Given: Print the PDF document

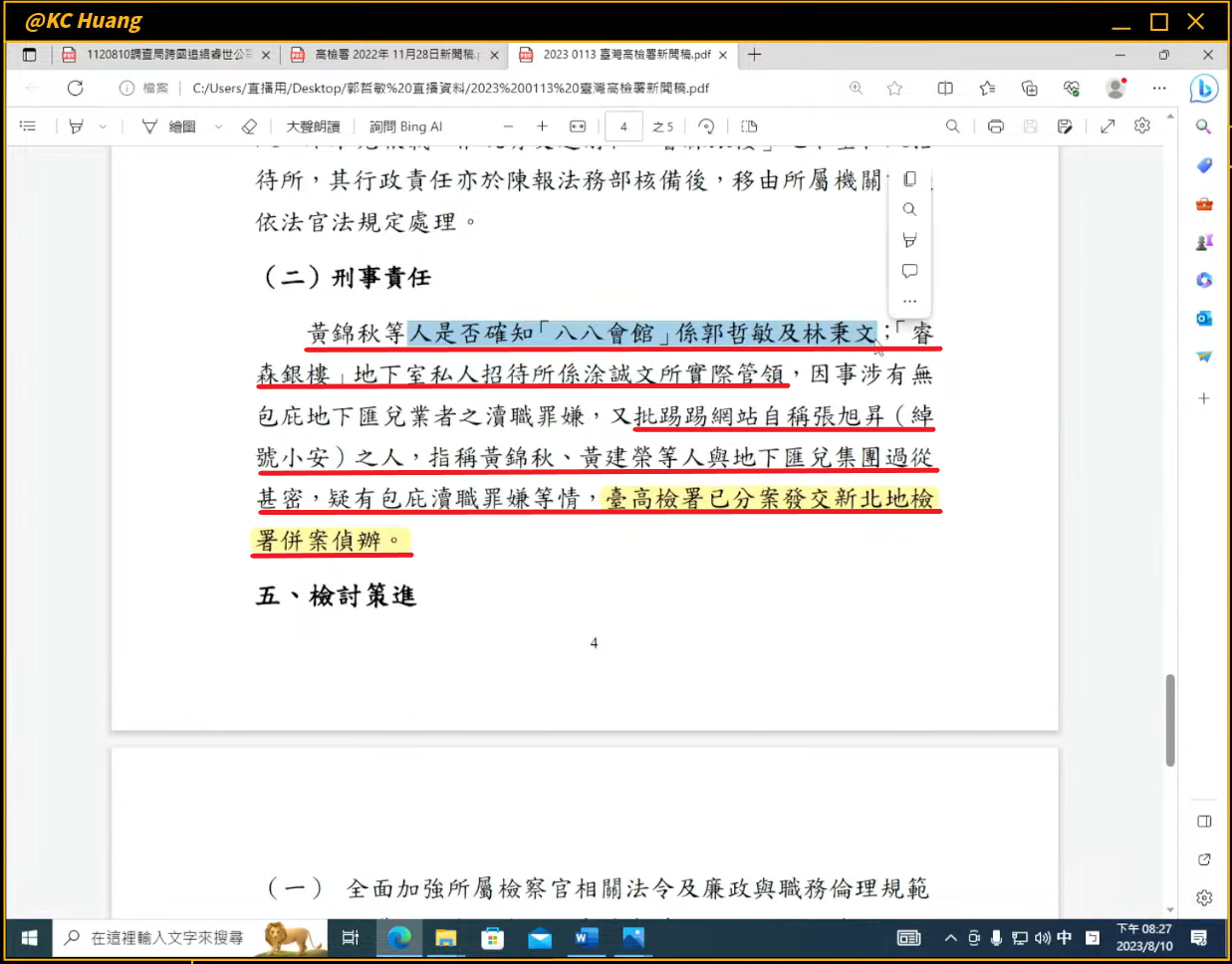Looking at the screenshot, I should click(x=995, y=126).
